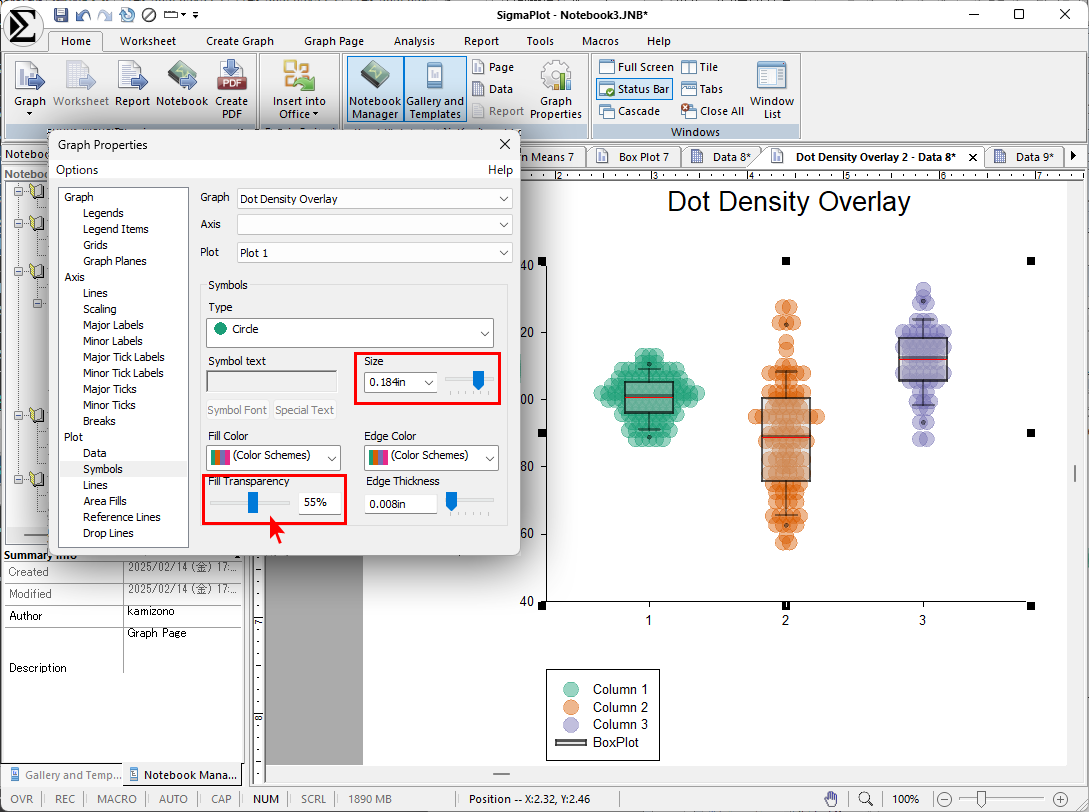Open the Edge Color dropdown
The image size is (1089, 812).
click(431, 457)
